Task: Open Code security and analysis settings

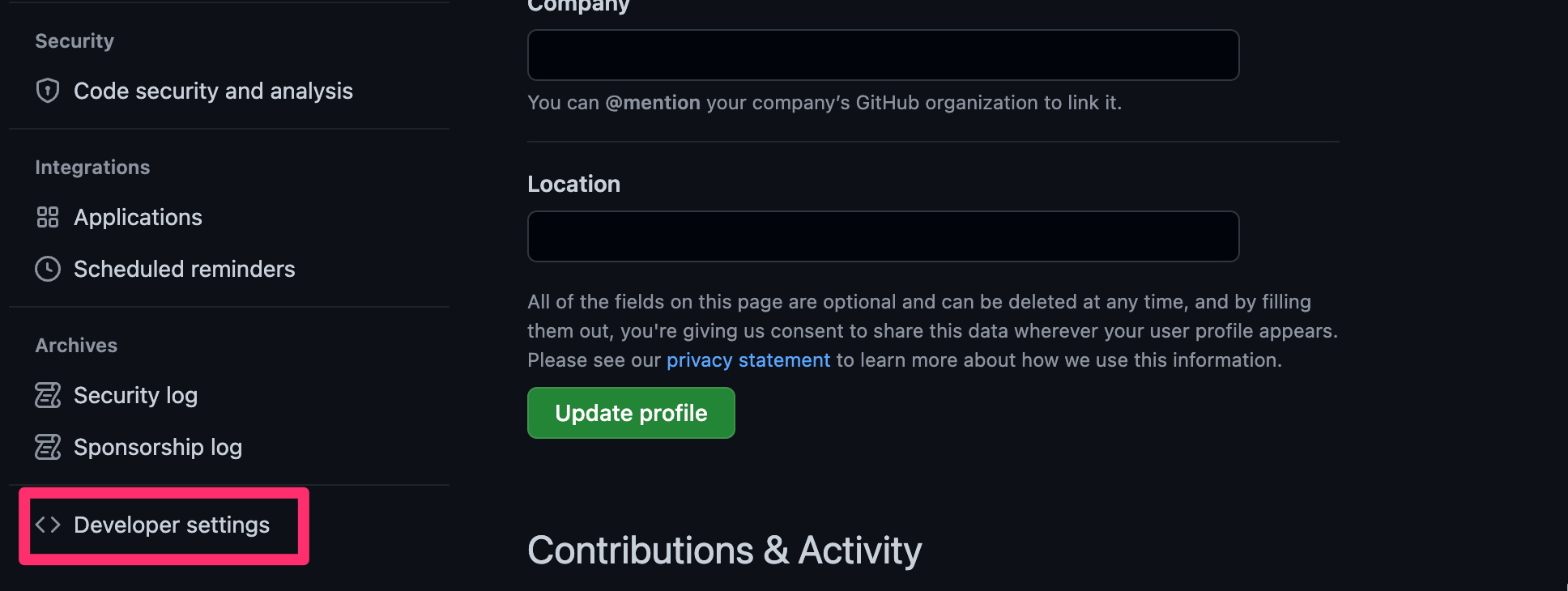Action: 213,91
